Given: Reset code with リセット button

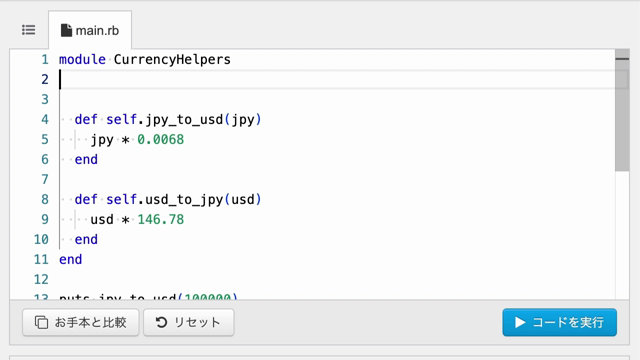Looking at the screenshot, I should tap(189, 322).
